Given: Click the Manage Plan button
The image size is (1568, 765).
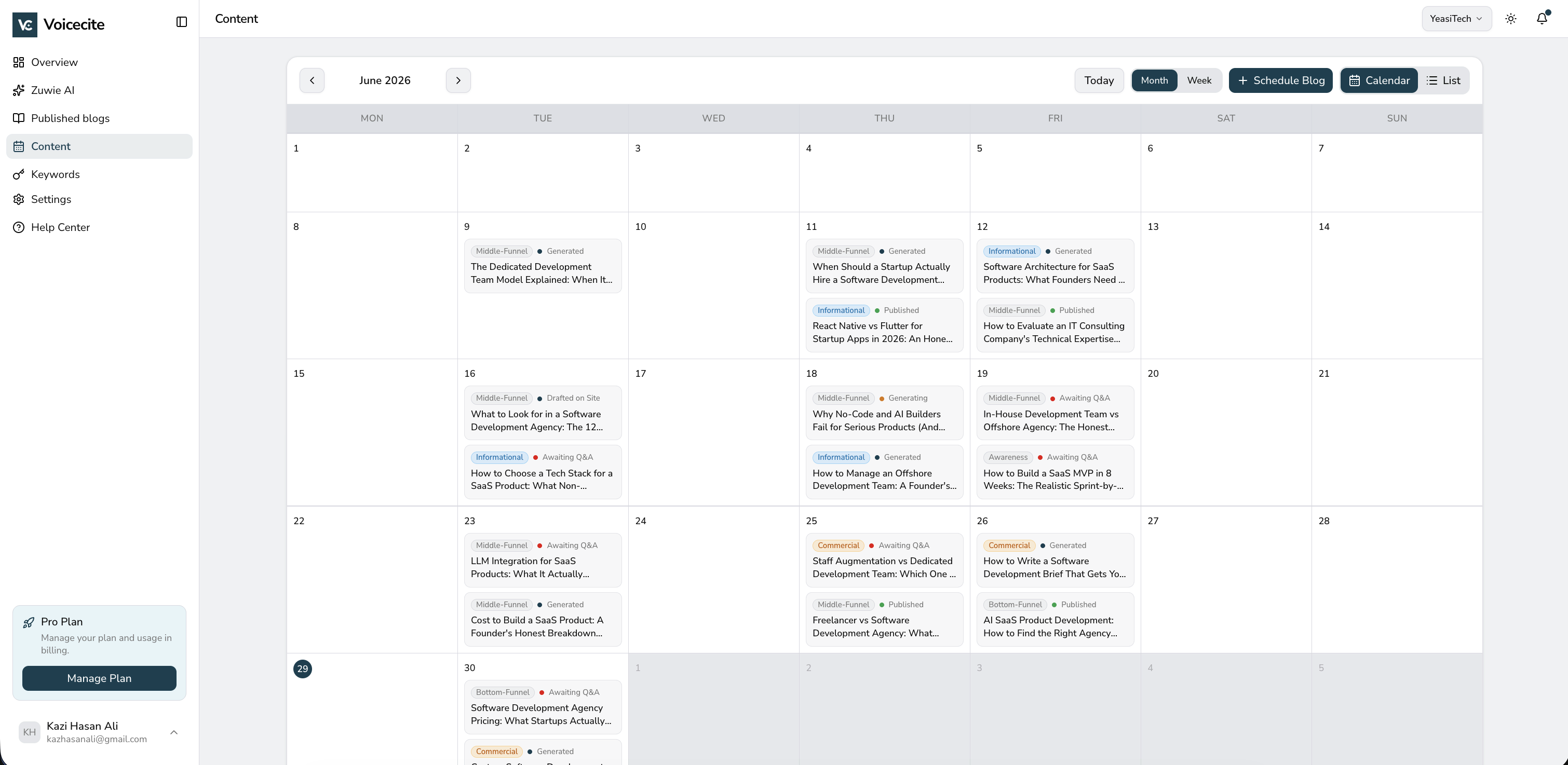Looking at the screenshot, I should pyautogui.click(x=99, y=678).
